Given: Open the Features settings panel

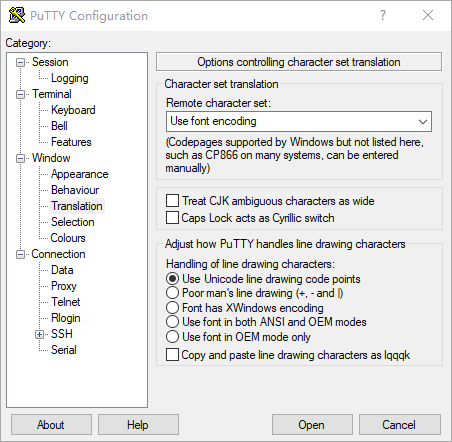Looking at the screenshot, I should pyautogui.click(x=71, y=142).
